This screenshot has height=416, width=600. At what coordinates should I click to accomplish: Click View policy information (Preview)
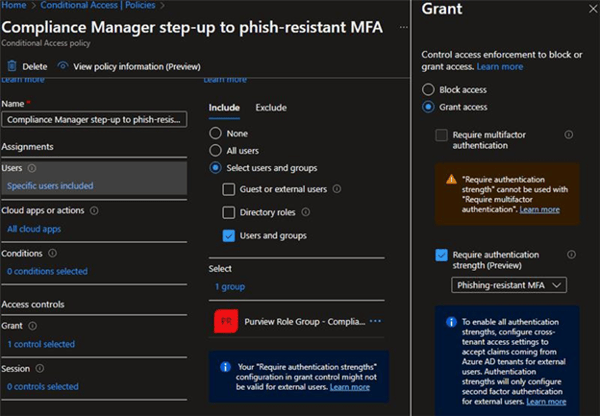point(137,67)
